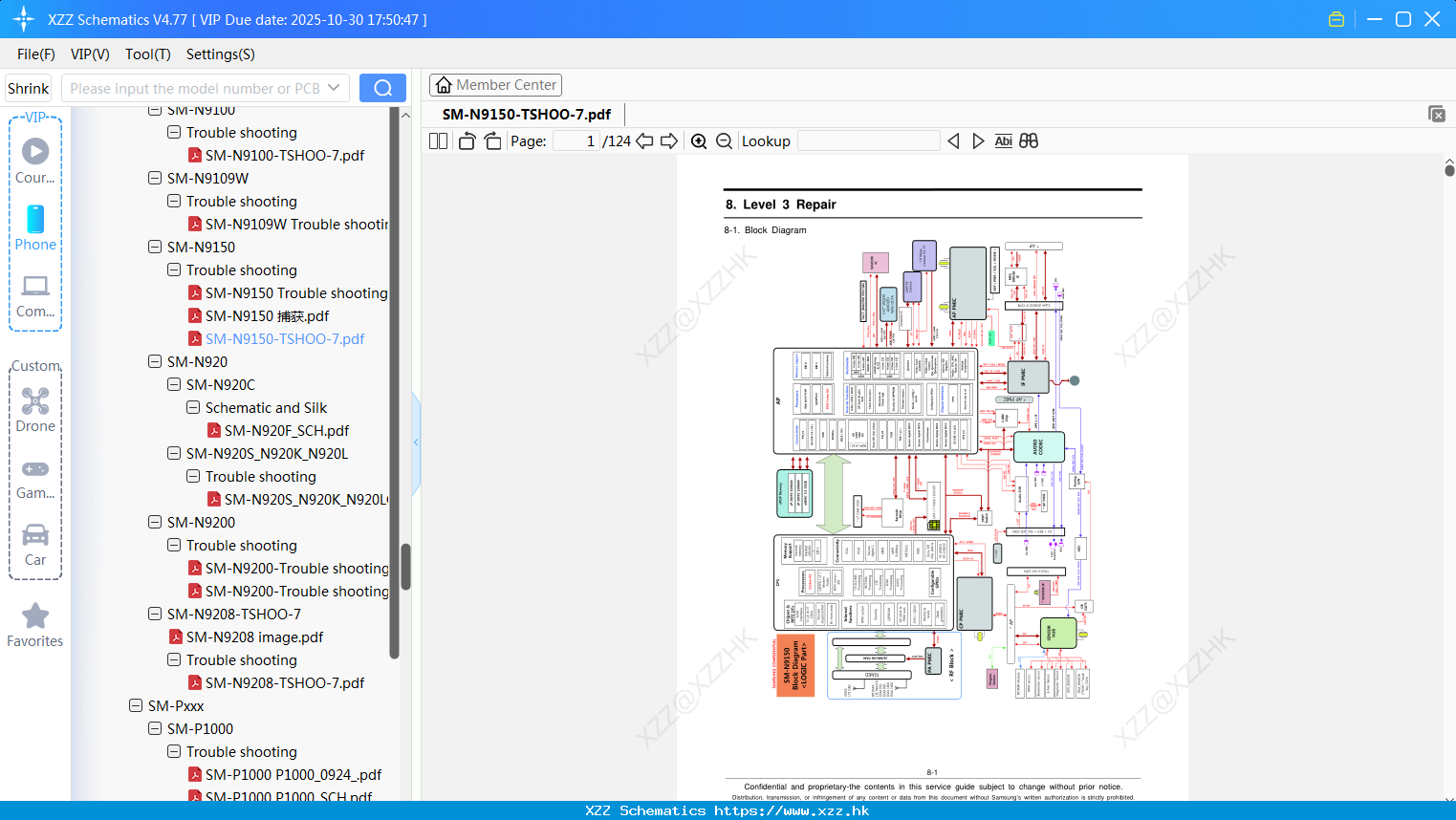
Task: Open SM-N920S_N920K_N920L PDF file
Action: point(305,499)
